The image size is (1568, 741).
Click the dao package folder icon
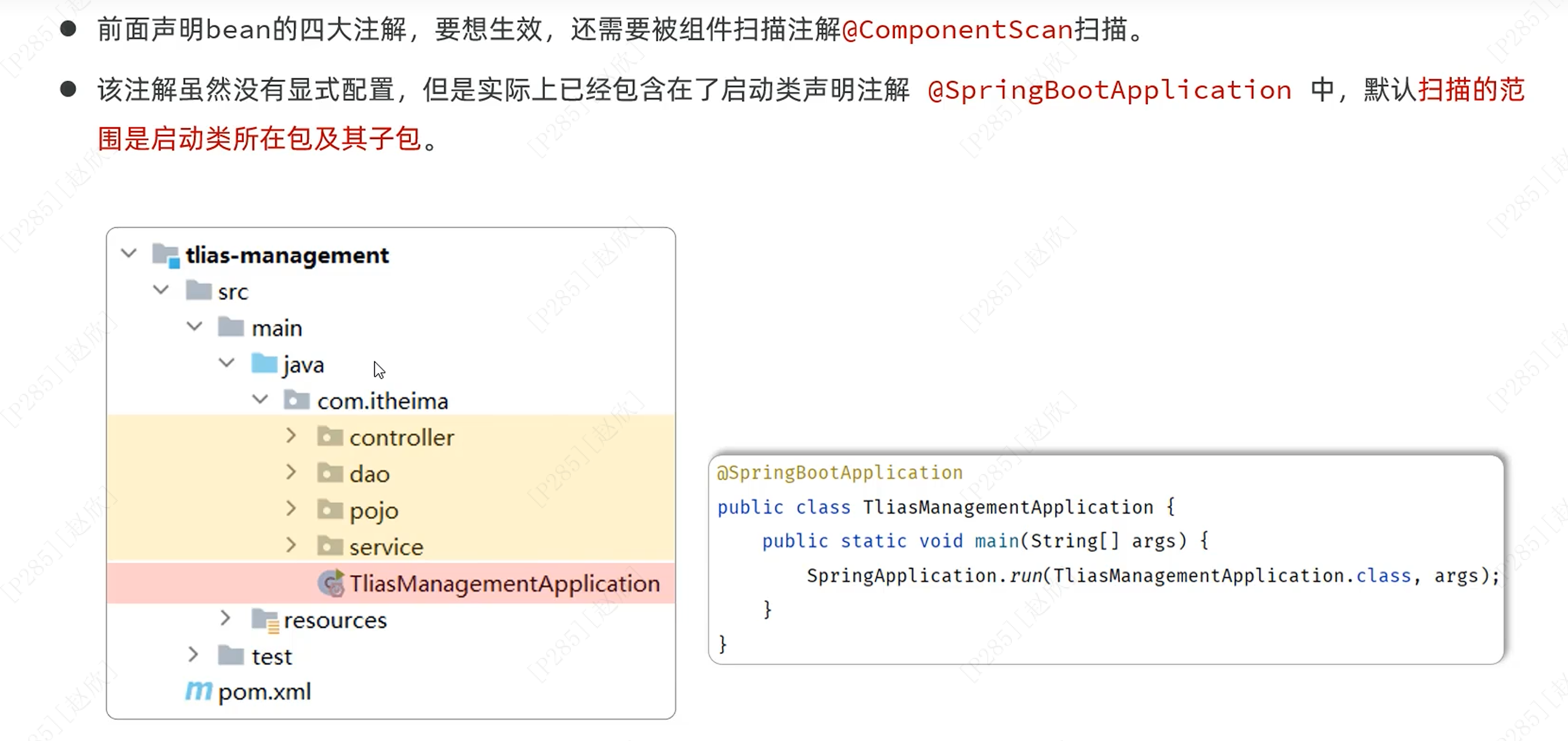(x=330, y=474)
